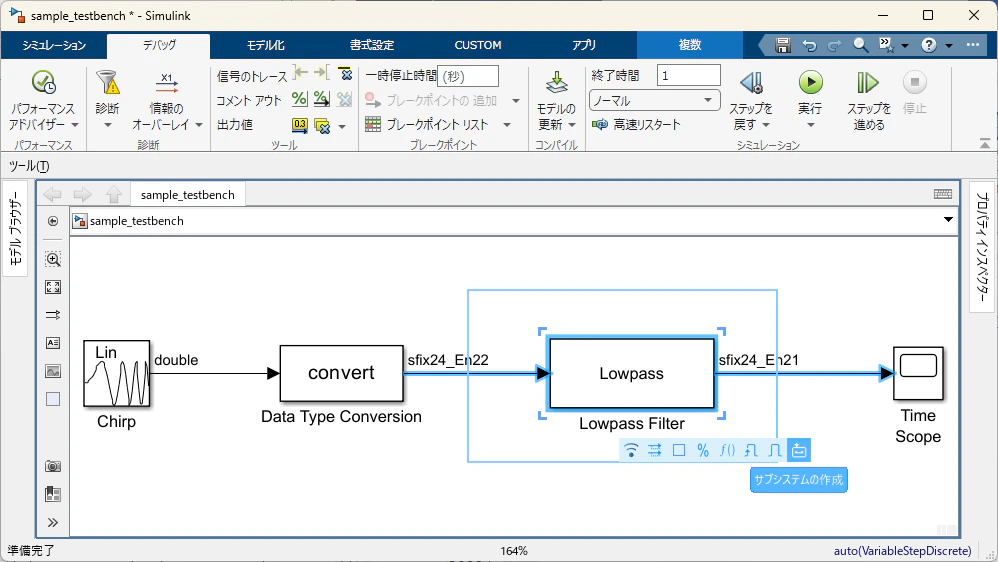Toggle the 0.3 output value label icon
Viewport: 998px width, 562px height.
pyautogui.click(x=299, y=125)
